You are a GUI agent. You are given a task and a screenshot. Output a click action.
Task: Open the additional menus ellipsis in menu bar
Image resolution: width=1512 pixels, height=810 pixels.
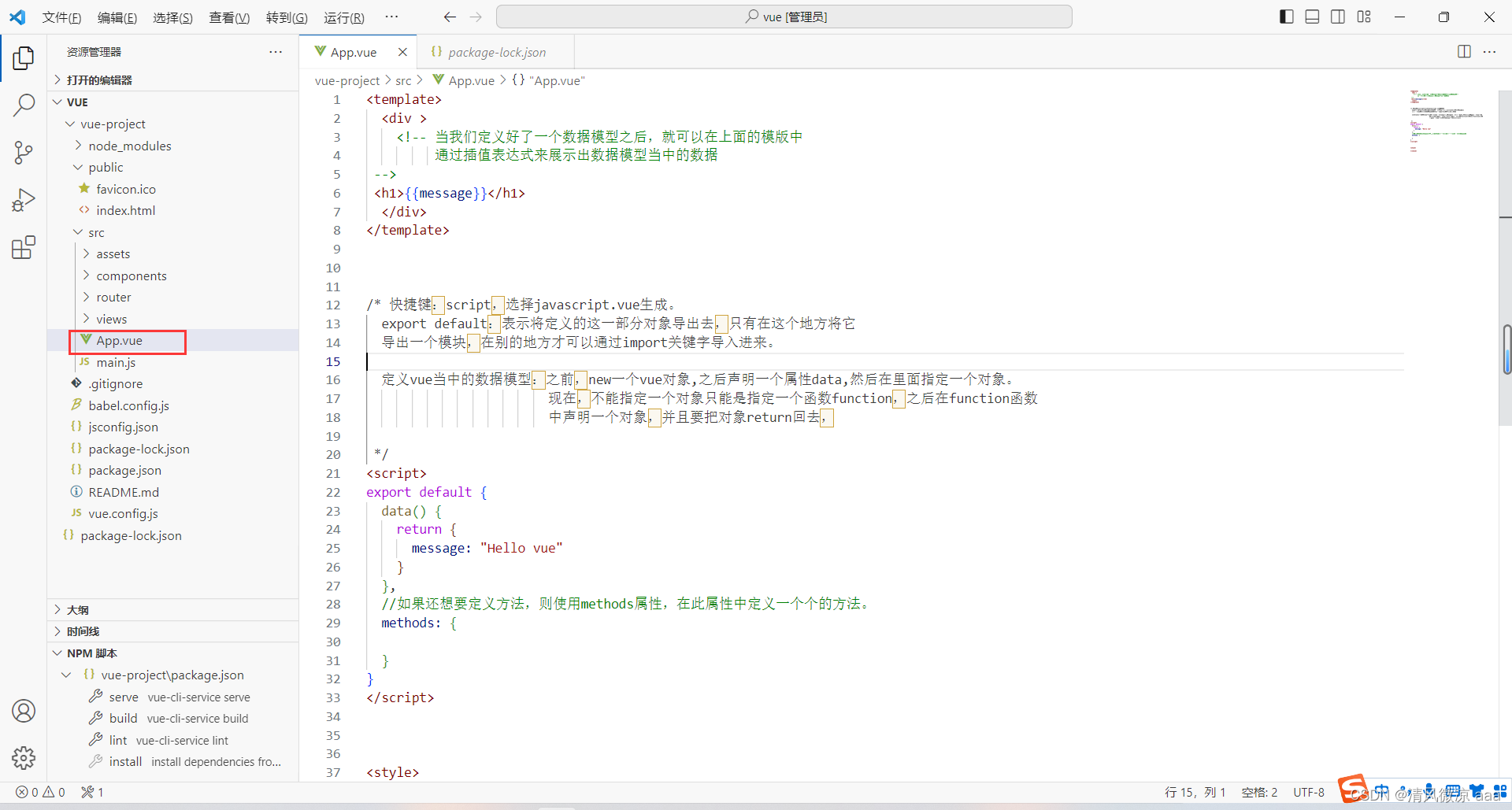[x=391, y=17]
